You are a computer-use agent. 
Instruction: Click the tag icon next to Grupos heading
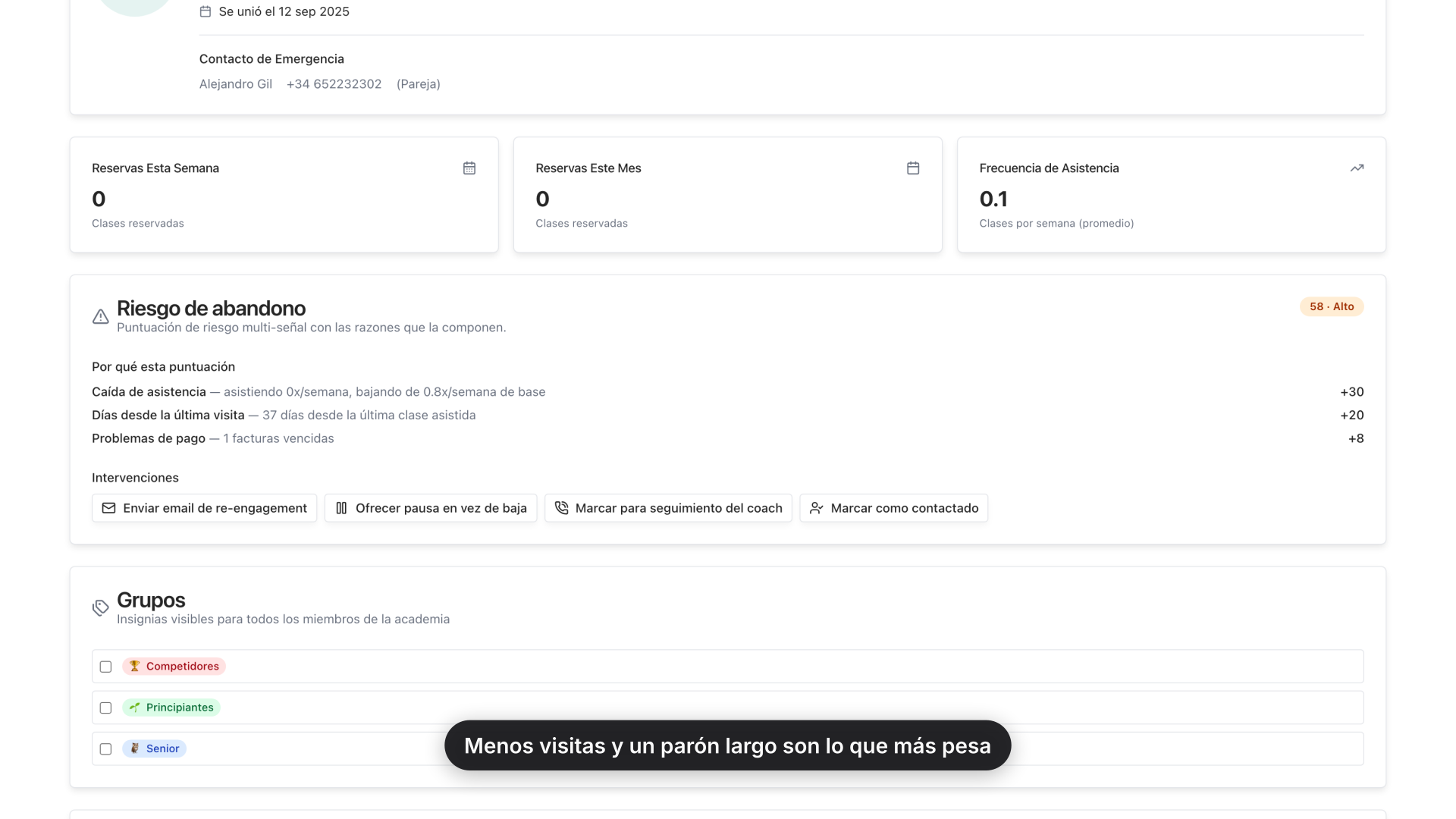click(x=101, y=608)
